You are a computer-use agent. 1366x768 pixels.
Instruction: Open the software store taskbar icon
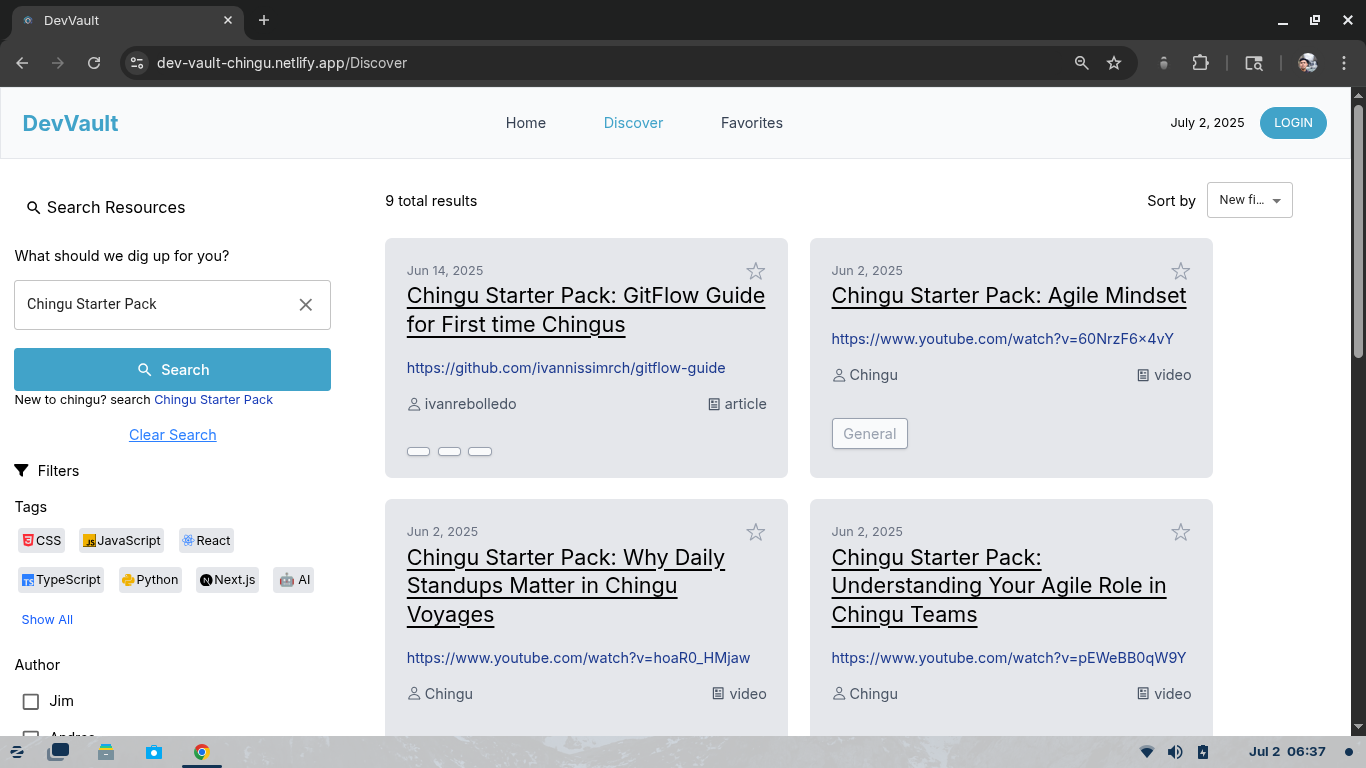(x=153, y=752)
